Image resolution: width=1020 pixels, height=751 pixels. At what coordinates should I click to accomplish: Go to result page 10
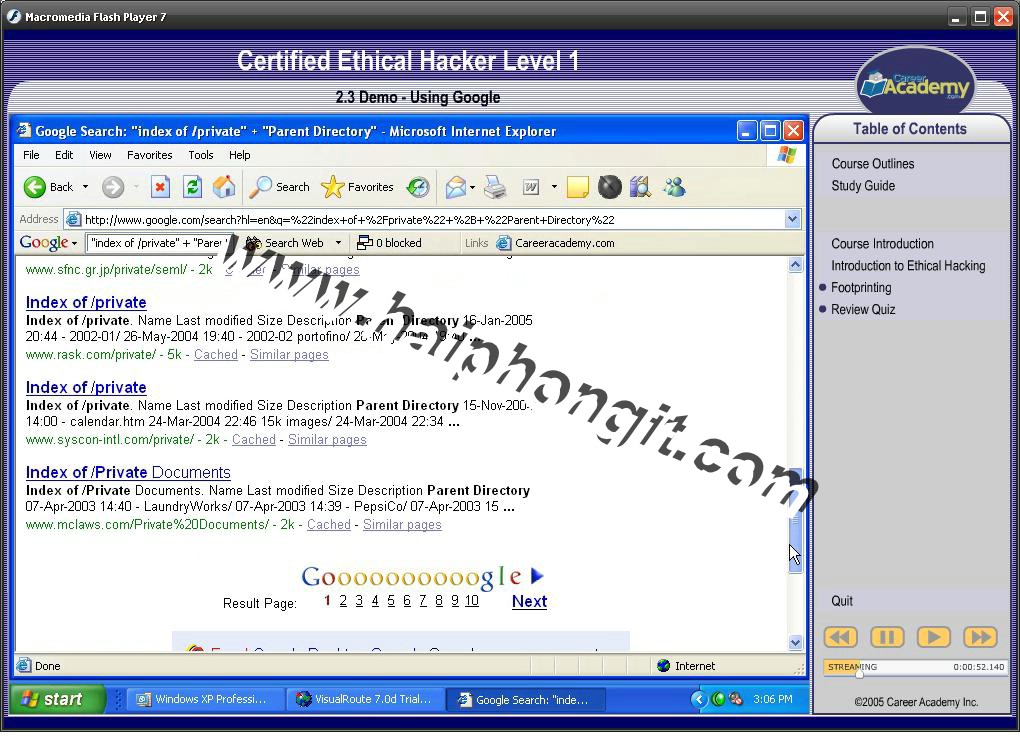pyautogui.click(x=472, y=601)
